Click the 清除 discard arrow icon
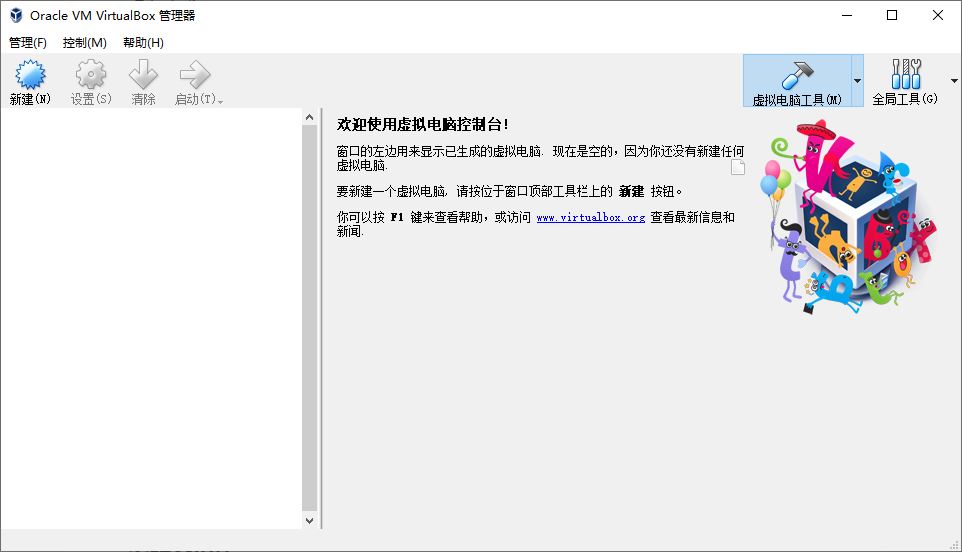 [x=144, y=75]
